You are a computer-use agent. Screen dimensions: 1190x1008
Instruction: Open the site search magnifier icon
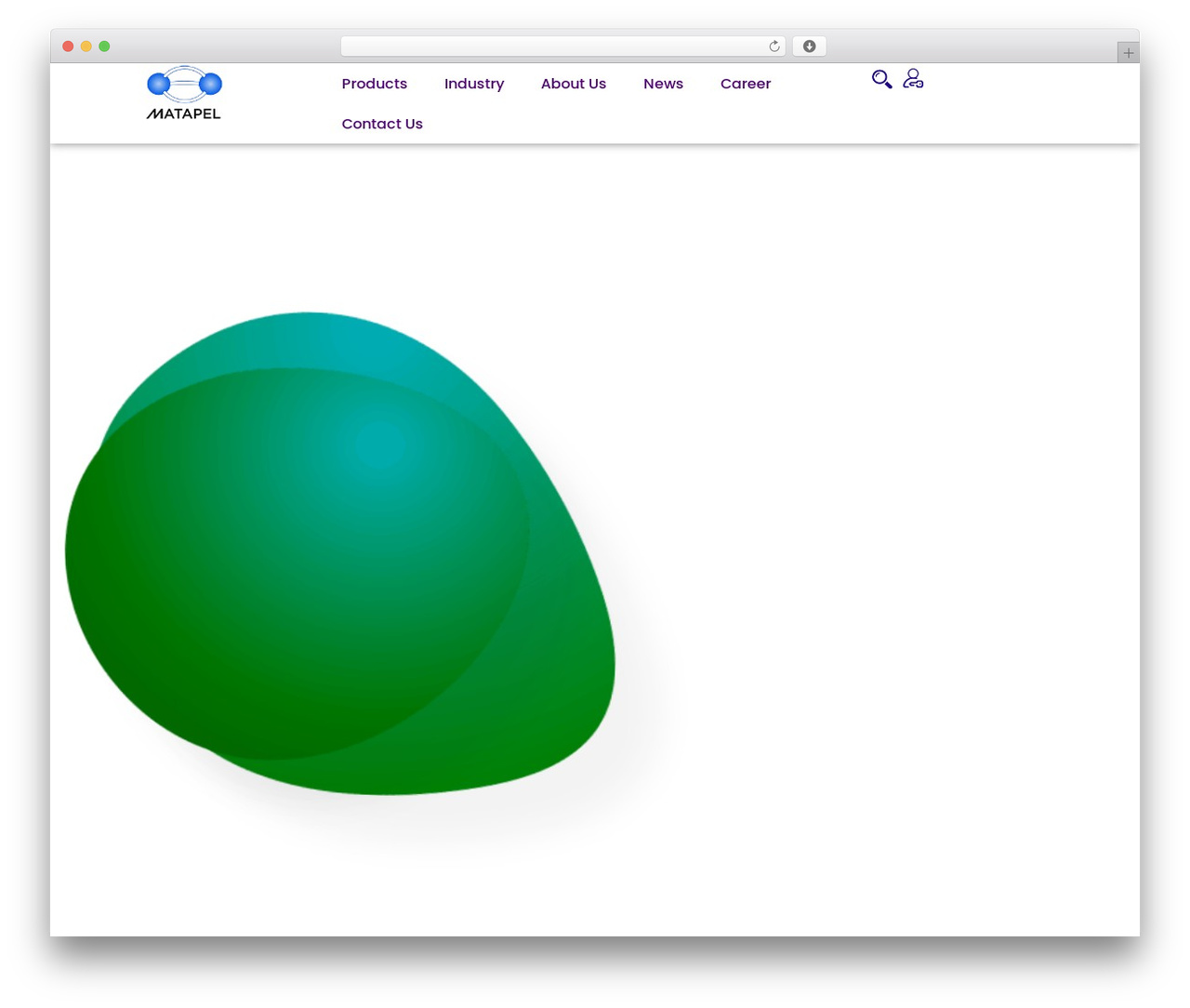coord(882,79)
